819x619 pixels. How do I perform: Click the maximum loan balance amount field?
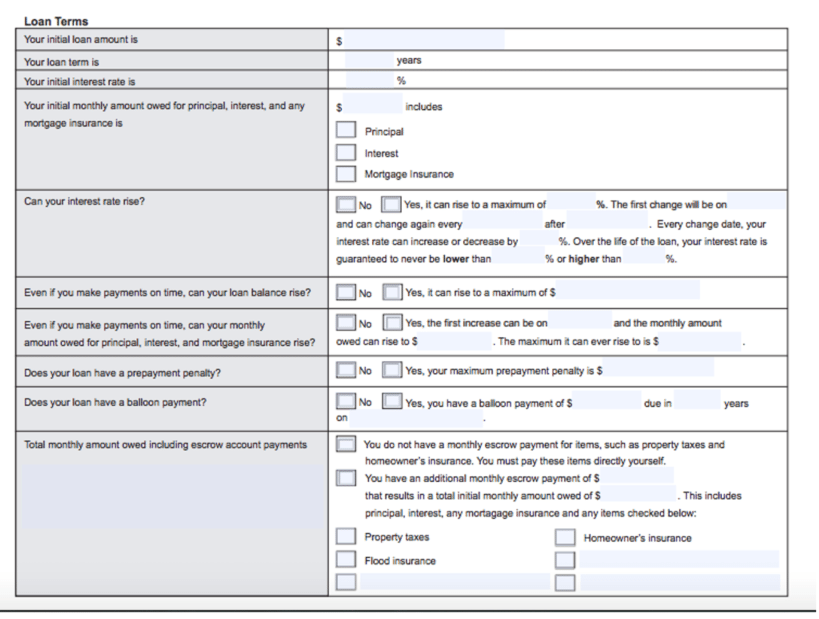point(629,293)
